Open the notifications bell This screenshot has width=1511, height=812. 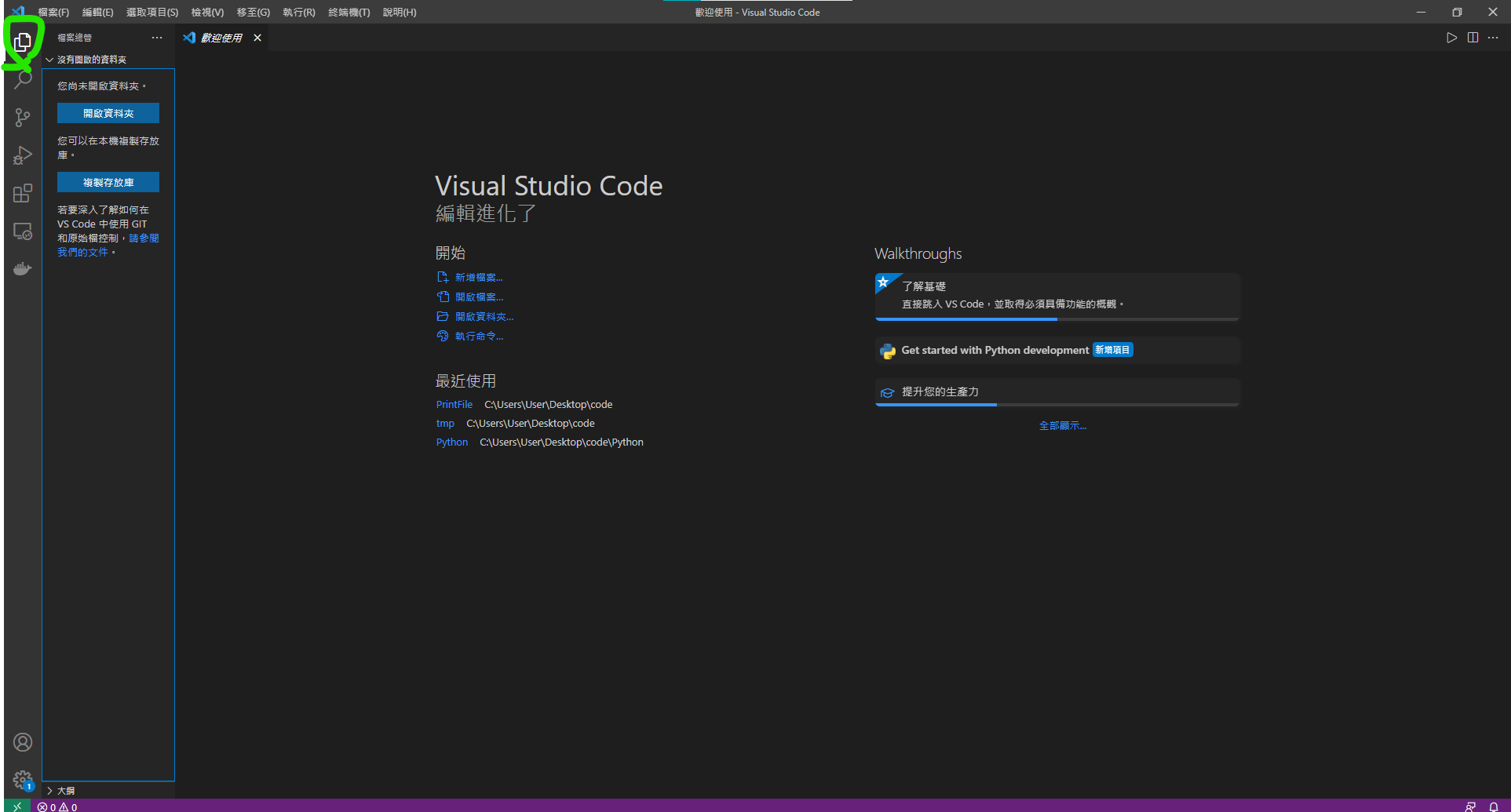pyautogui.click(x=1494, y=807)
